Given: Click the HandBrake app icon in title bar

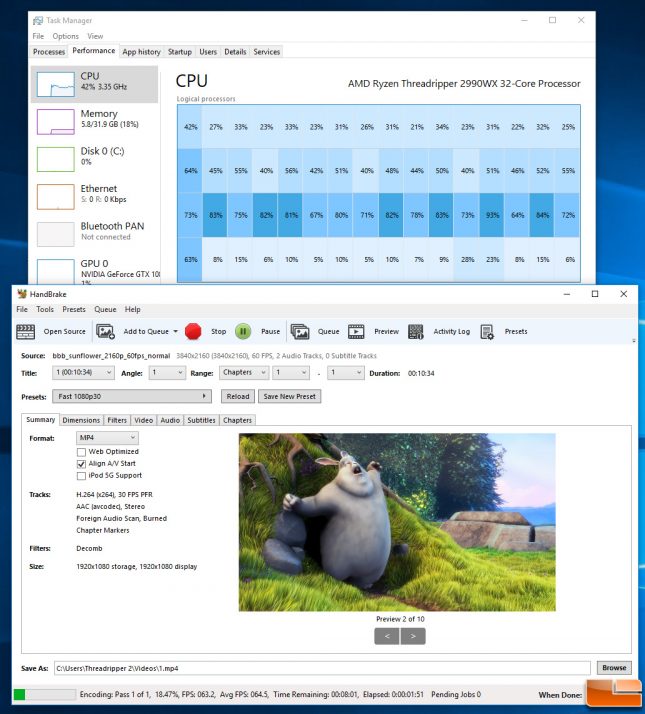Looking at the screenshot, I should pos(22,294).
